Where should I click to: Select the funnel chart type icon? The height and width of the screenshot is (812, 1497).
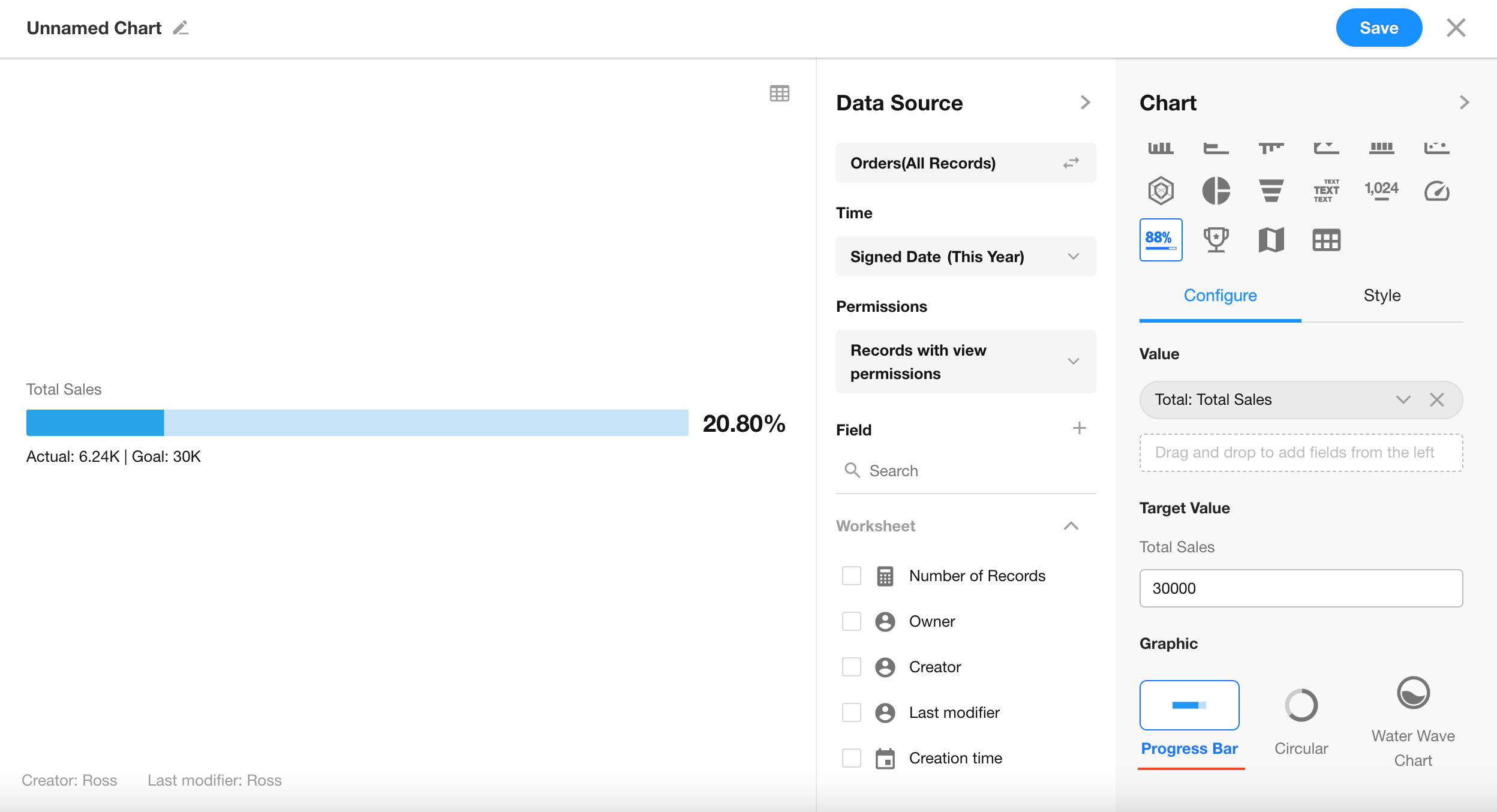(x=1271, y=191)
